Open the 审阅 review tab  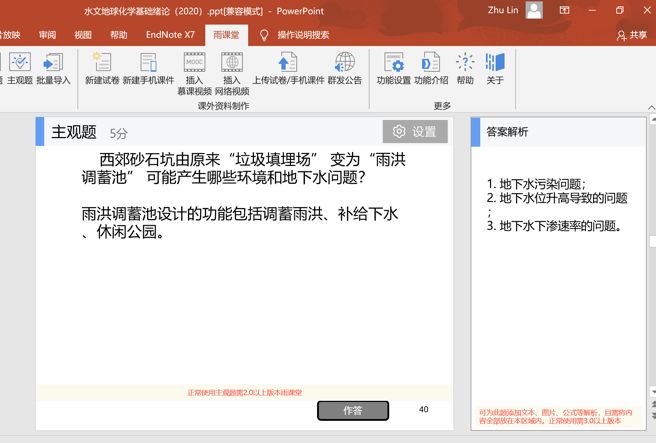48,35
